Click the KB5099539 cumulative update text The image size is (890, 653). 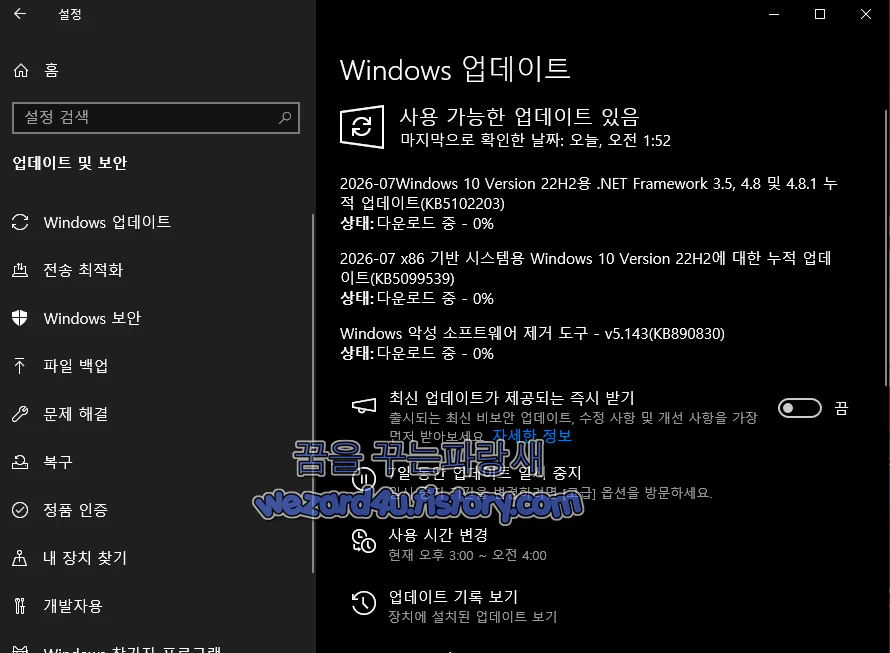coord(586,268)
